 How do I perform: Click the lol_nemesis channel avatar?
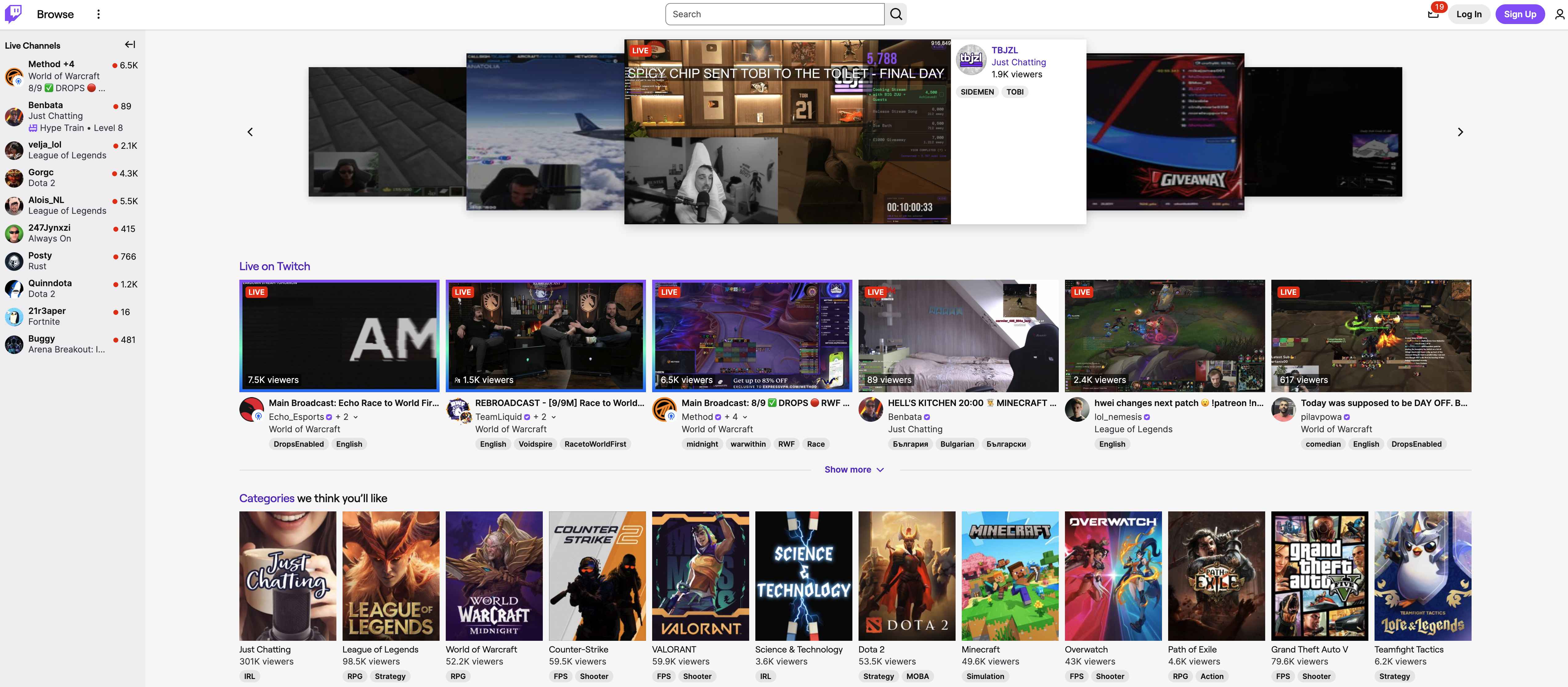tap(1077, 409)
